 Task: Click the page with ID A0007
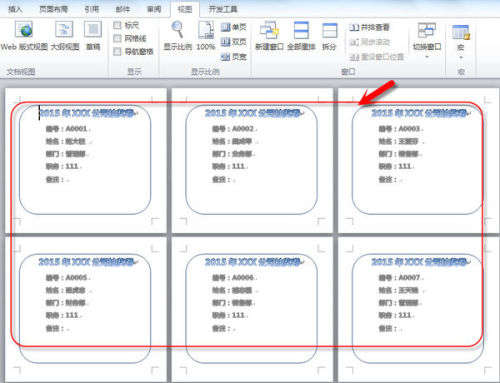pyautogui.click(x=419, y=309)
